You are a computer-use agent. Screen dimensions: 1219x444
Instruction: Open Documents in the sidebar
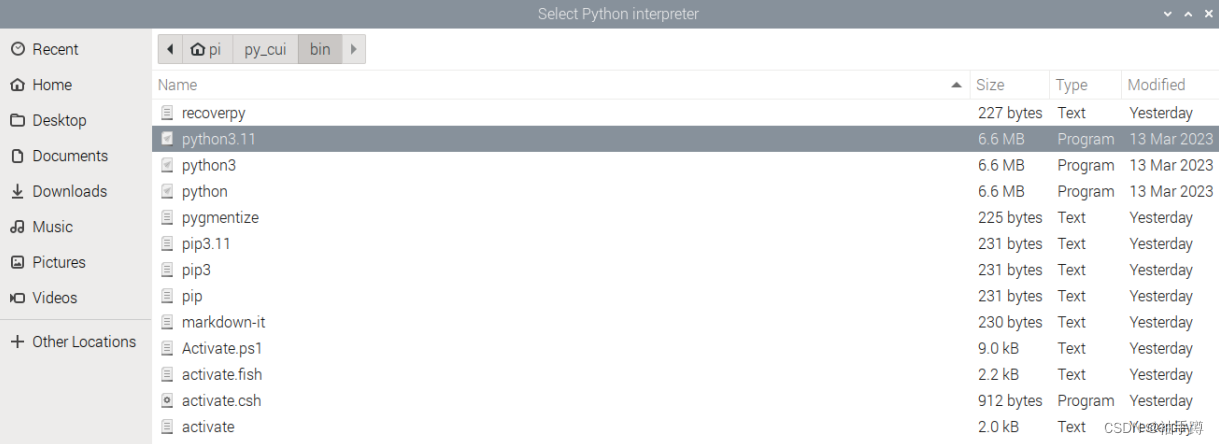(x=69, y=156)
